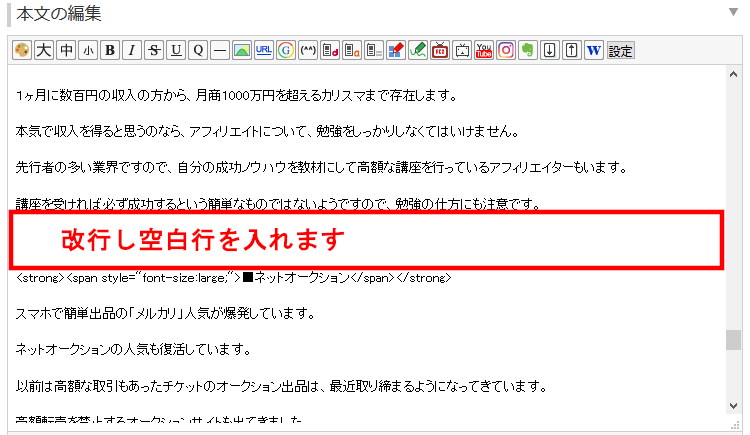The image size is (750, 435).
Task: Insert horizontal rule line
Action: tap(220, 50)
